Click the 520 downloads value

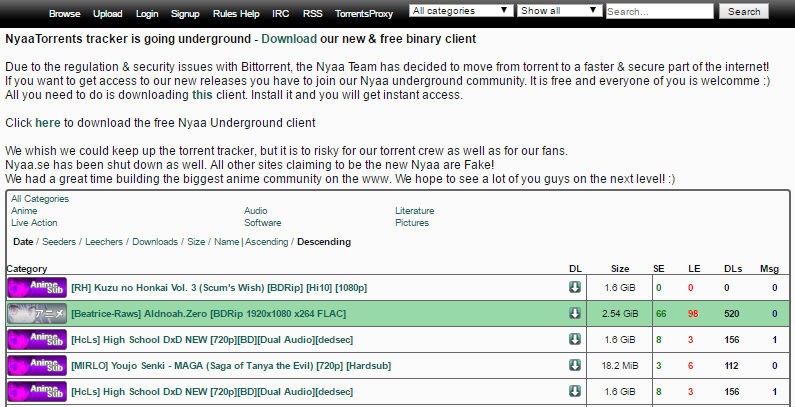pos(732,314)
